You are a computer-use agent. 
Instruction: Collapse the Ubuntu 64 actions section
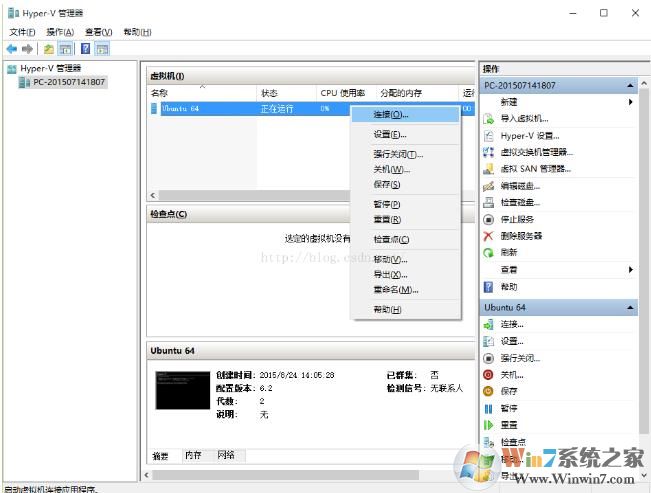click(x=630, y=308)
